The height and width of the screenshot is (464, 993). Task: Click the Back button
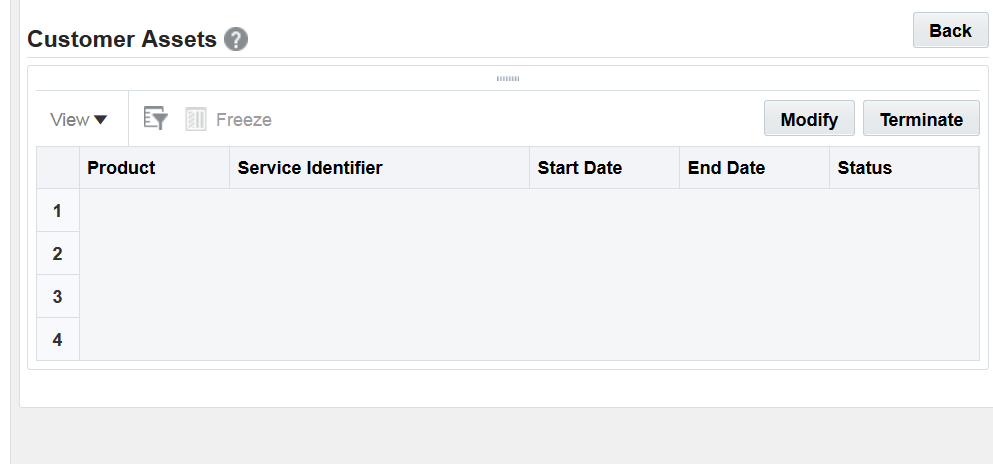pos(950,31)
